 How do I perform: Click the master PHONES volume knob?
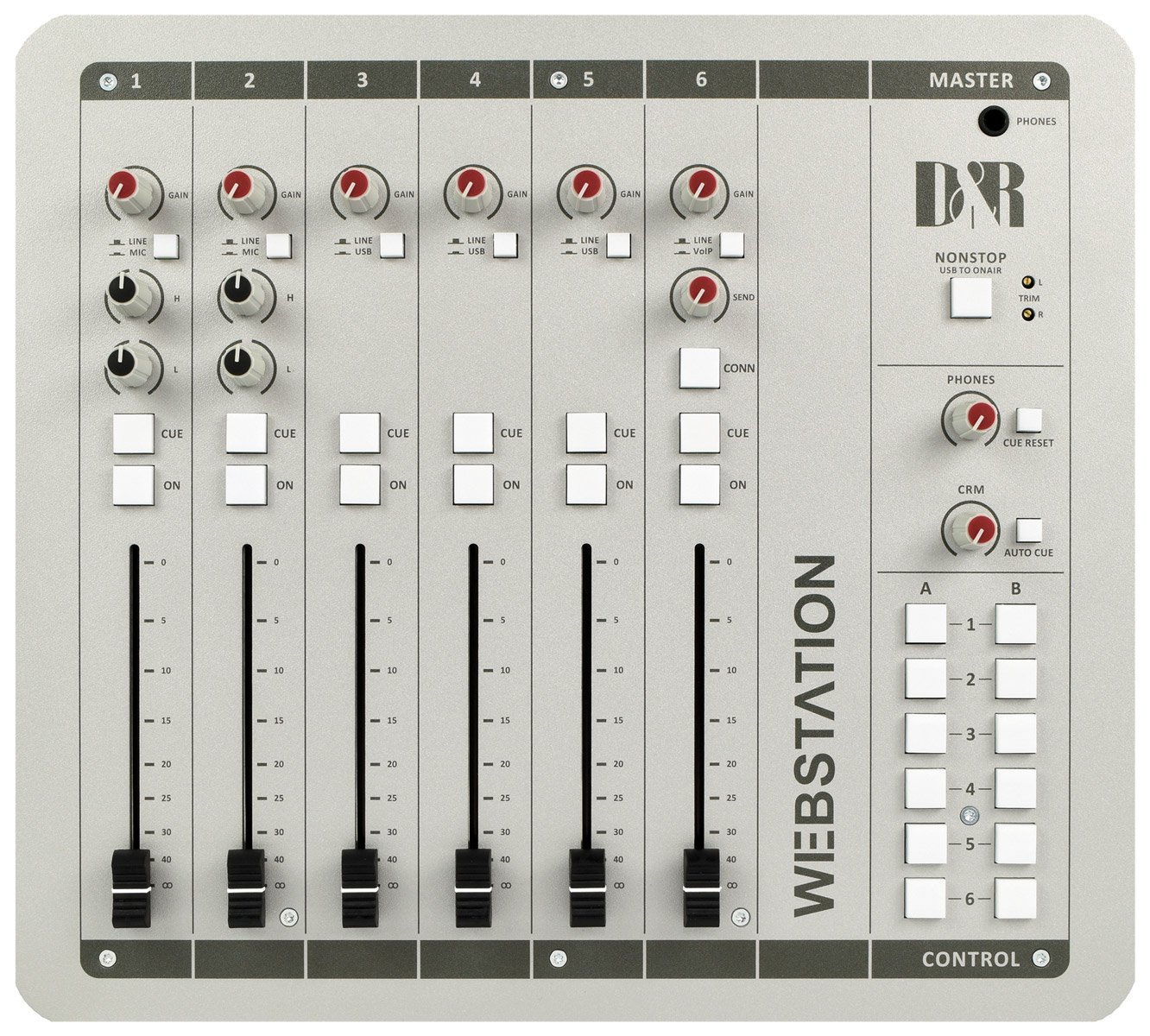tap(970, 419)
